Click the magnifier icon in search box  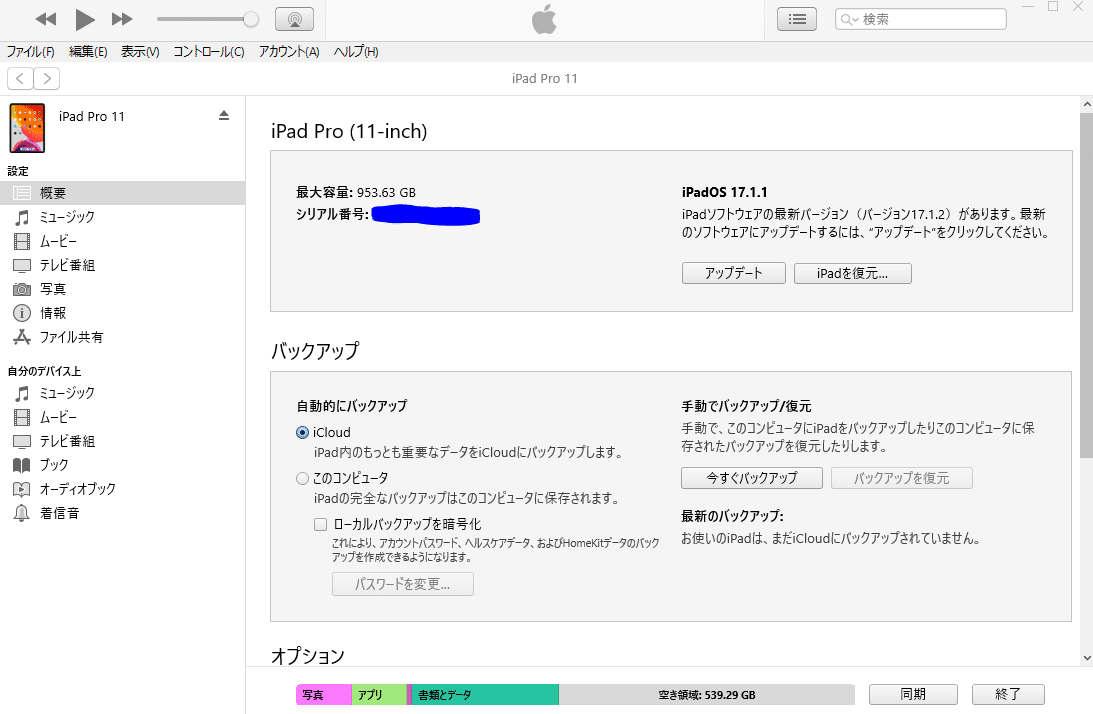pos(848,20)
